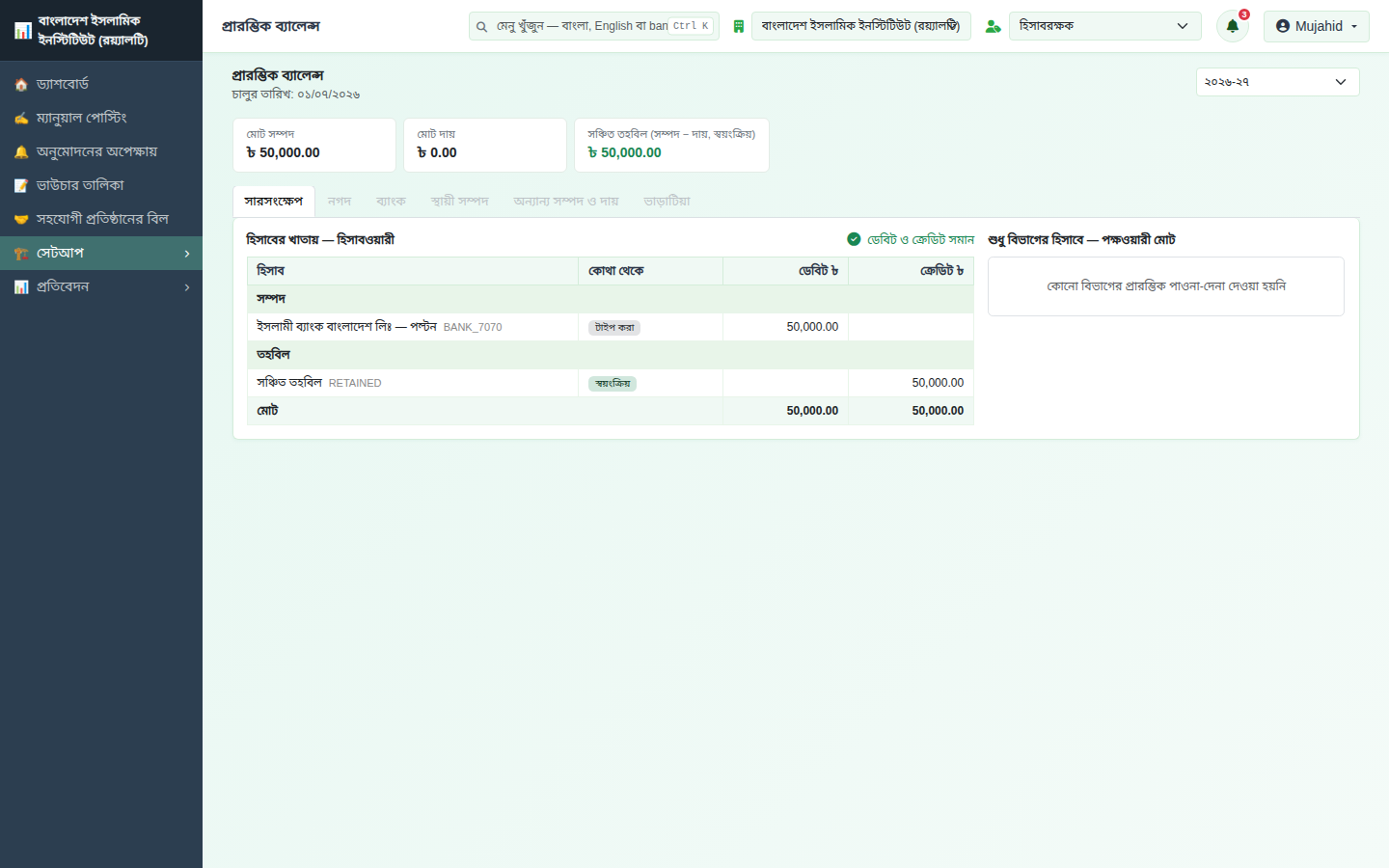This screenshot has width=1389, height=868.
Task: Go to ড্যাশবোর্ড in the sidebar
Action: coord(101,85)
